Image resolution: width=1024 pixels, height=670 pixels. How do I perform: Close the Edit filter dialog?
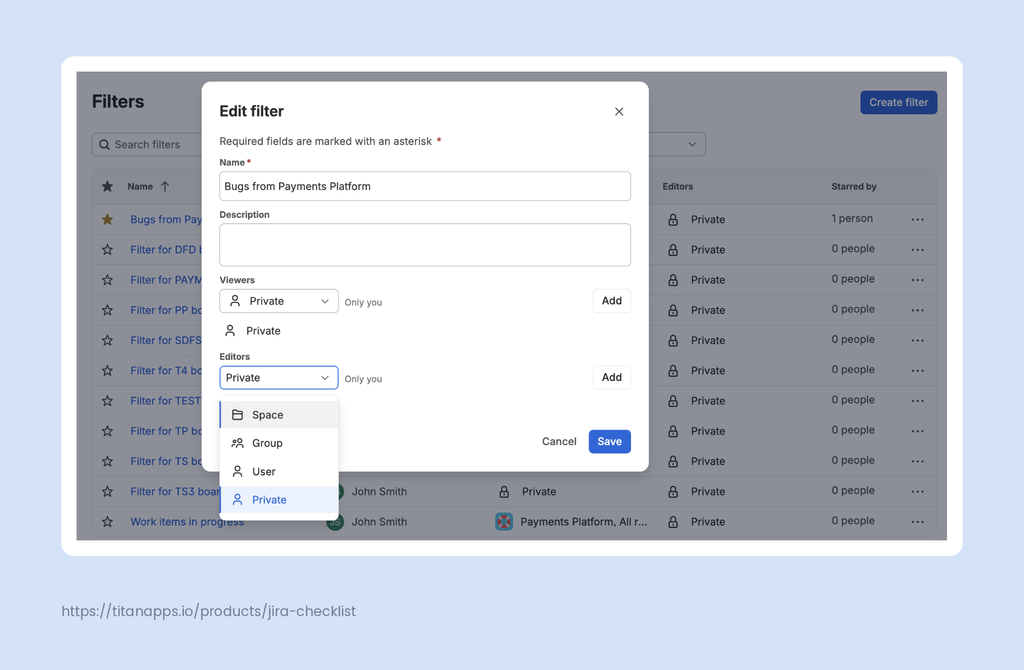tap(618, 112)
